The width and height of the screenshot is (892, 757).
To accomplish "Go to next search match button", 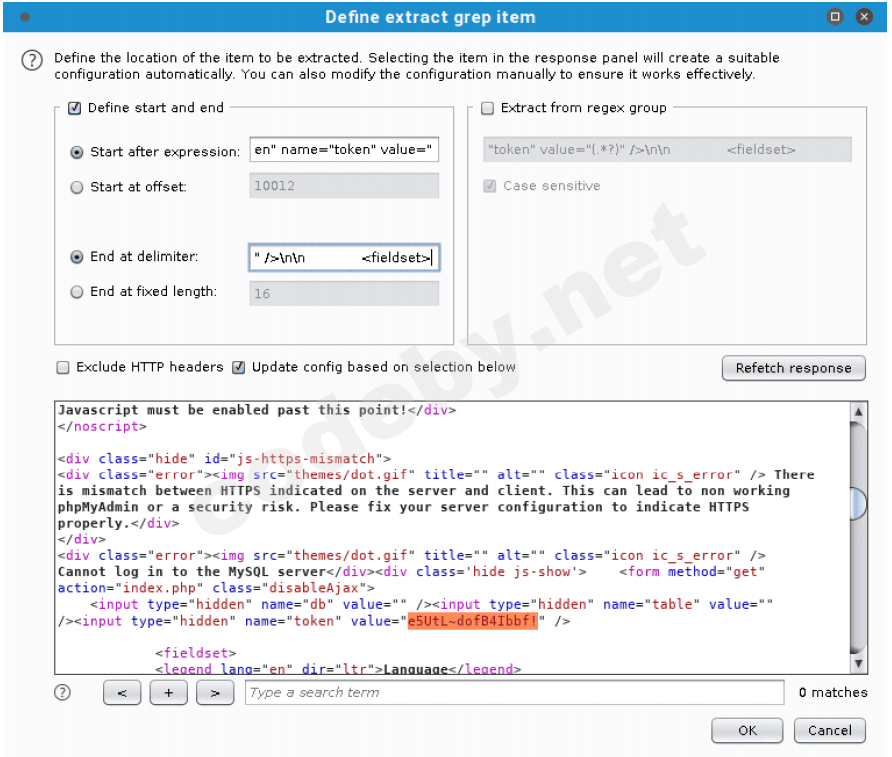I will point(215,693).
